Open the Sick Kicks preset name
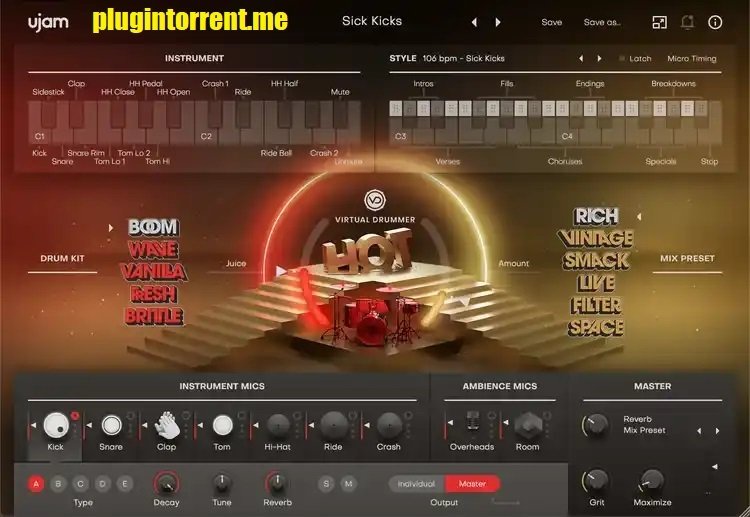The height and width of the screenshot is (517, 750). (x=372, y=21)
